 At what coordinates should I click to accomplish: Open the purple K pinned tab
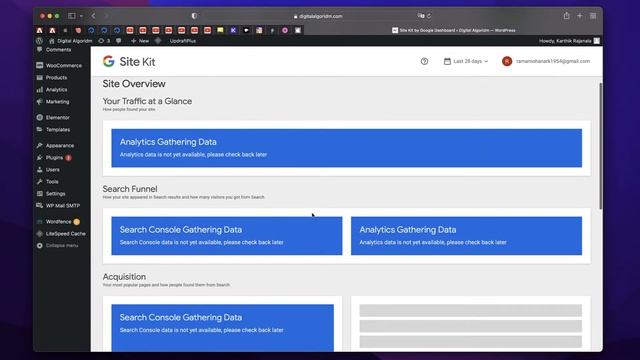(x=233, y=30)
